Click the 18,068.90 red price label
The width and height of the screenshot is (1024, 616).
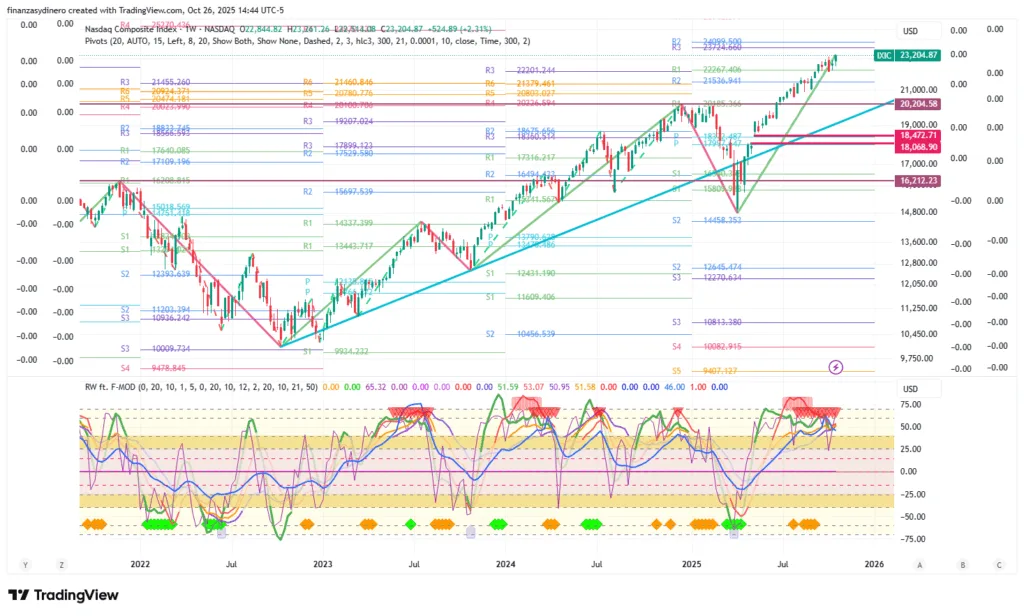pyautogui.click(x=917, y=146)
